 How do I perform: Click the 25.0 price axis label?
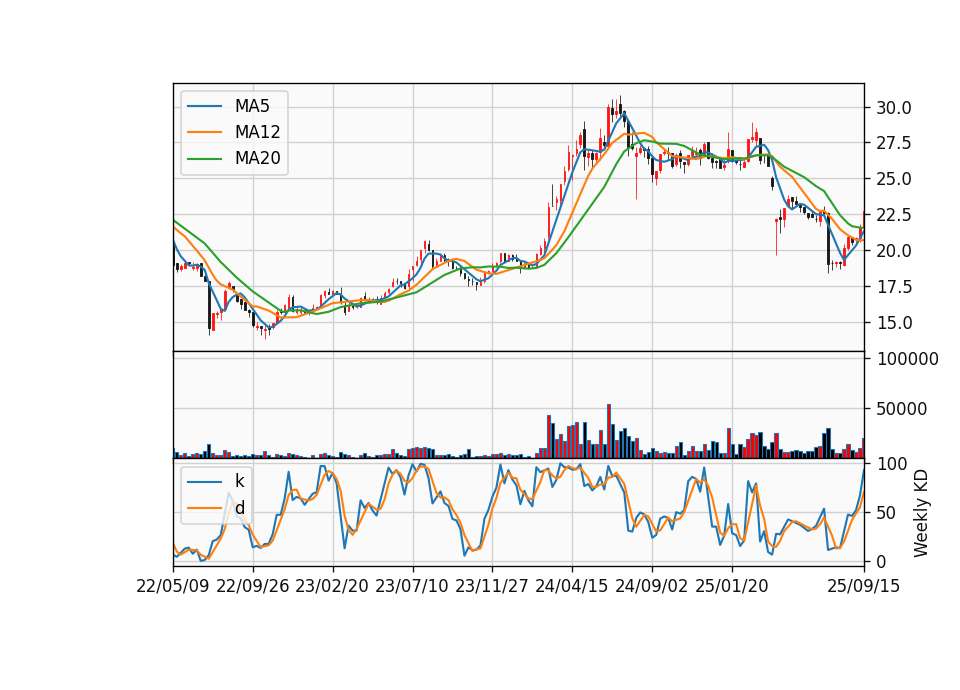coord(894,179)
